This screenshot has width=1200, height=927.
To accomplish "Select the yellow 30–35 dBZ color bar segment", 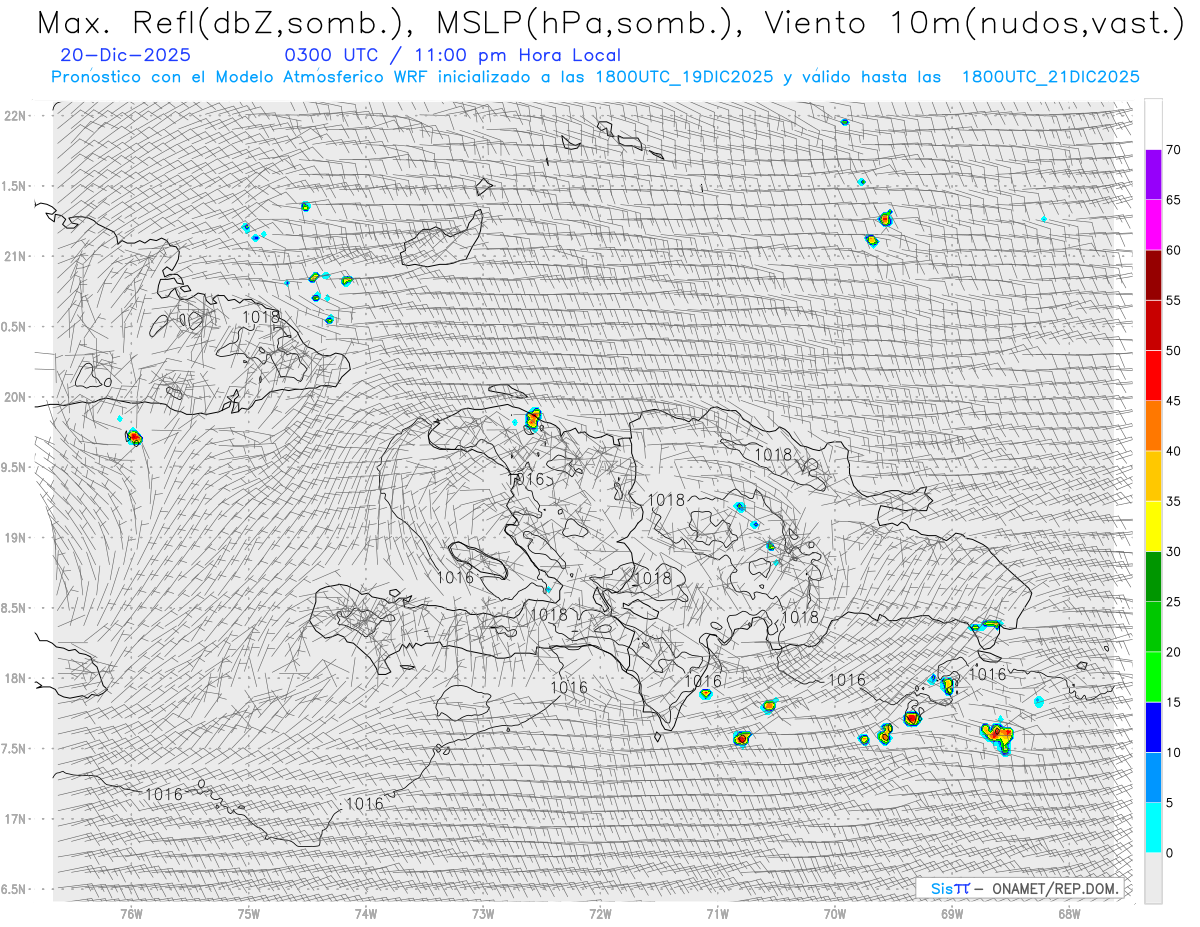I will [x=1153, y=526].
